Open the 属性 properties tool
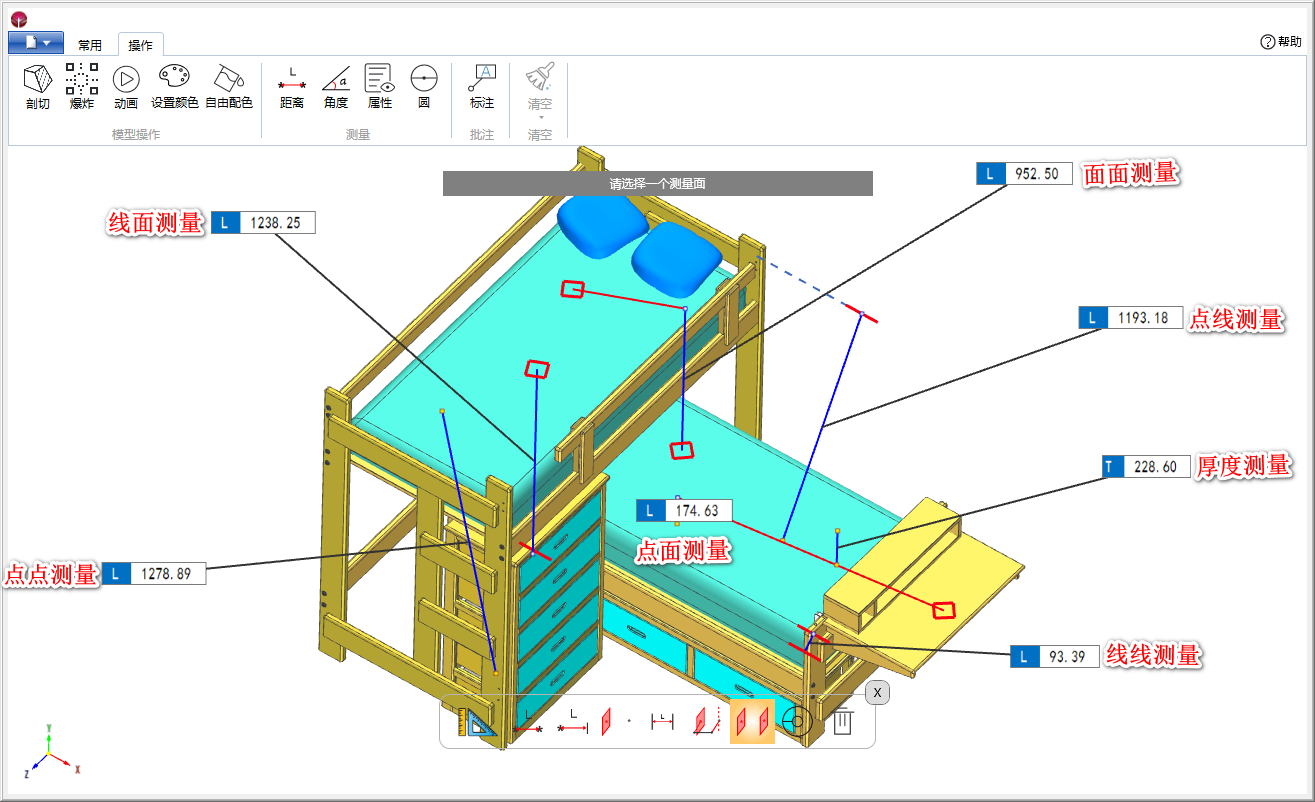Viewport: 1315px width, 802px height. [379, 87]
